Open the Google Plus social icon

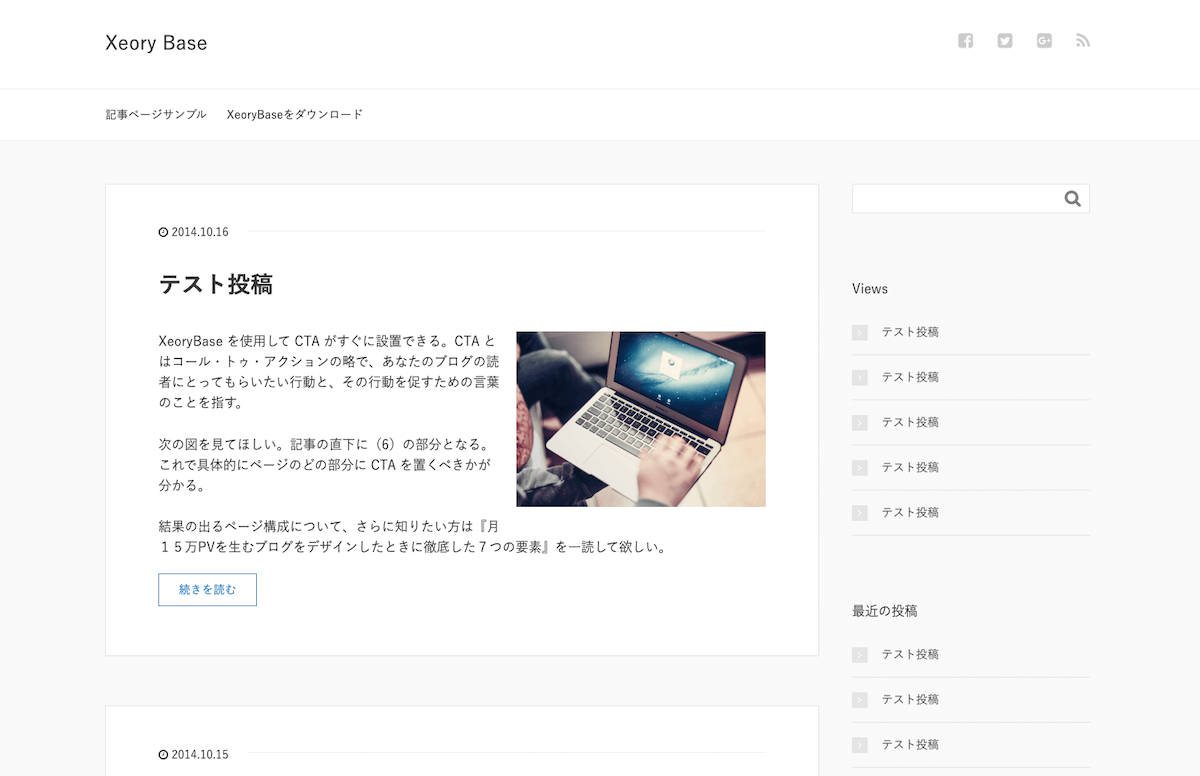[x=1044, y=41]
